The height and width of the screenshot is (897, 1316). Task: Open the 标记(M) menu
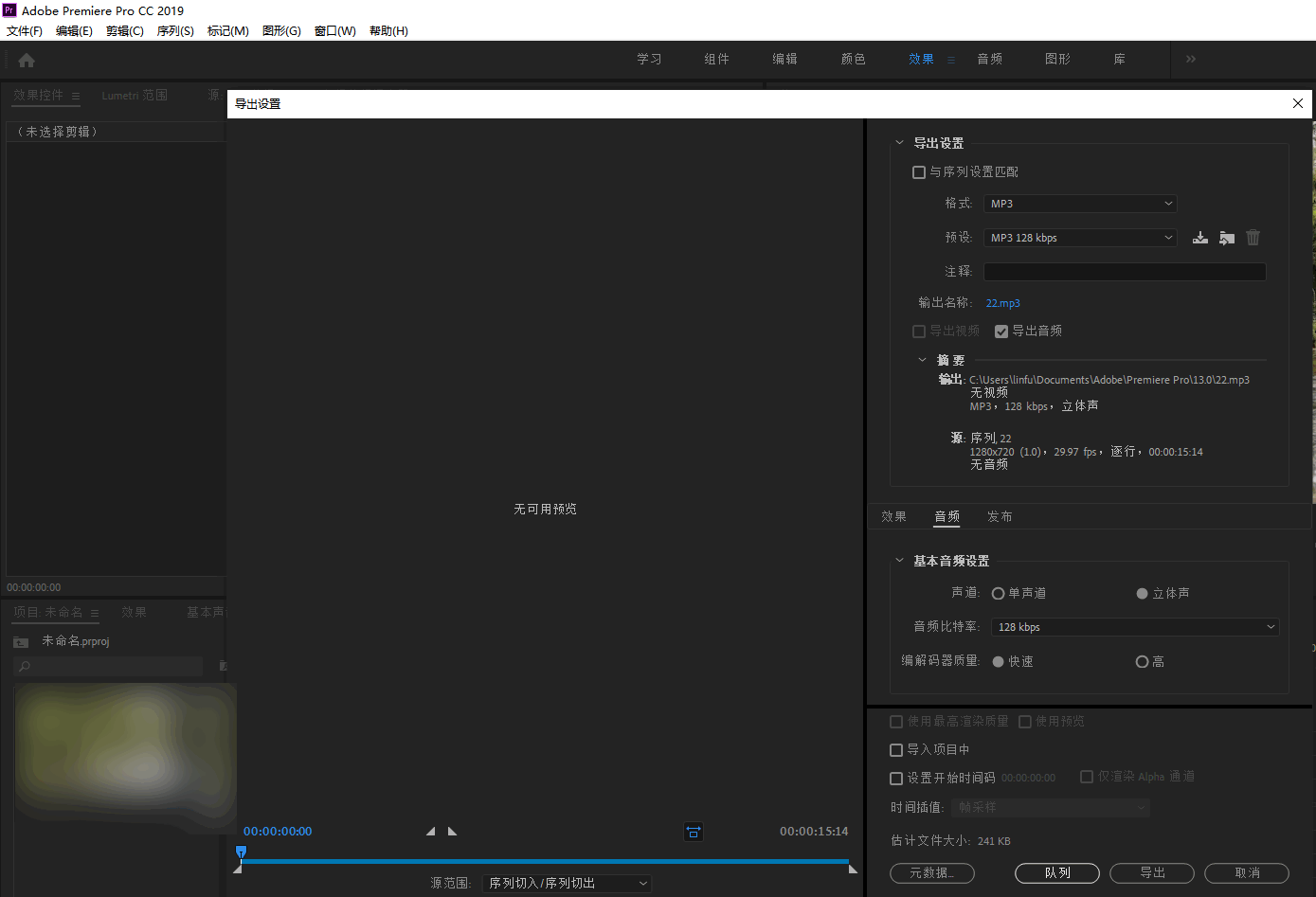228,31
